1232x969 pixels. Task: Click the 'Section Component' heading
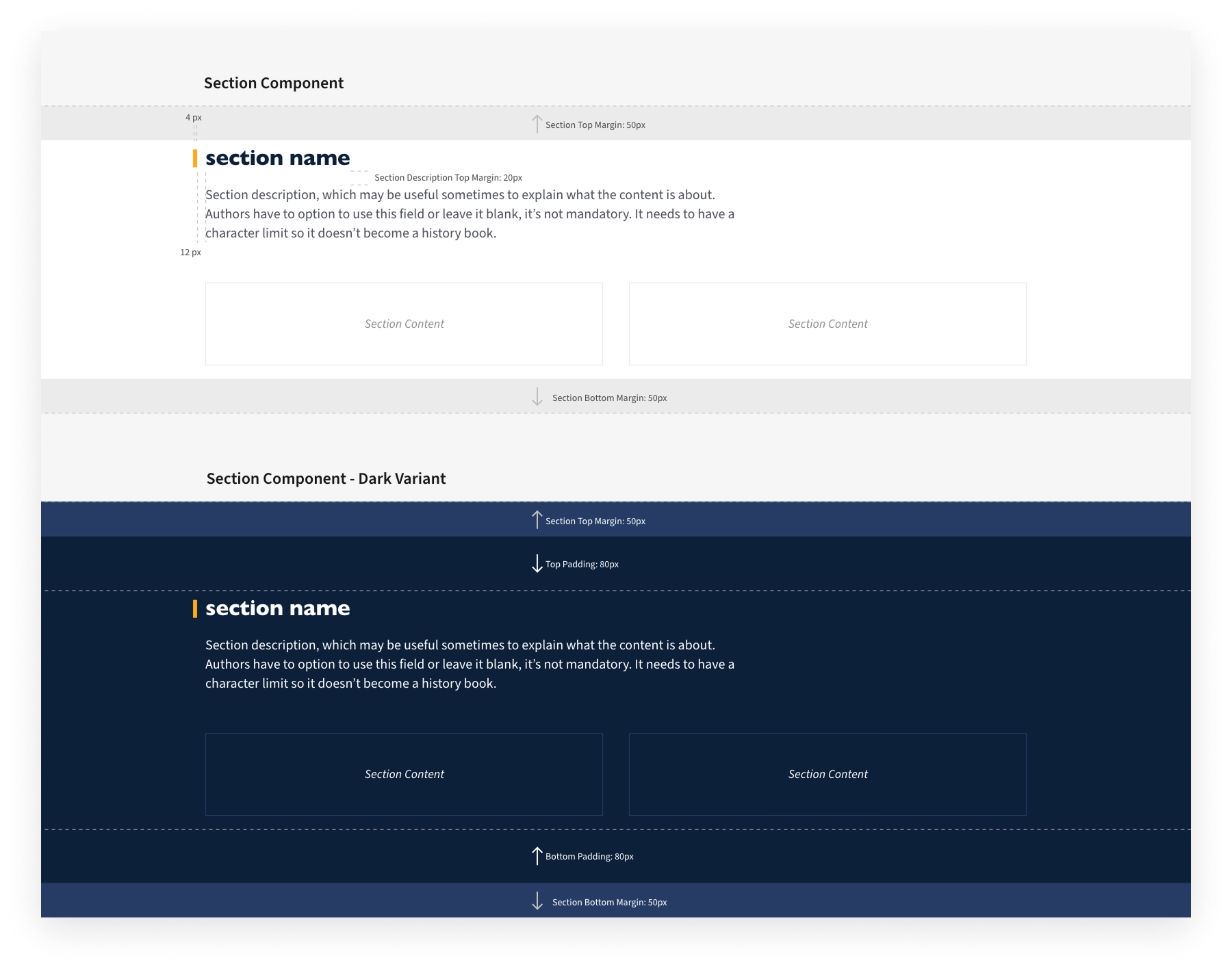click(x=274, y=83)
